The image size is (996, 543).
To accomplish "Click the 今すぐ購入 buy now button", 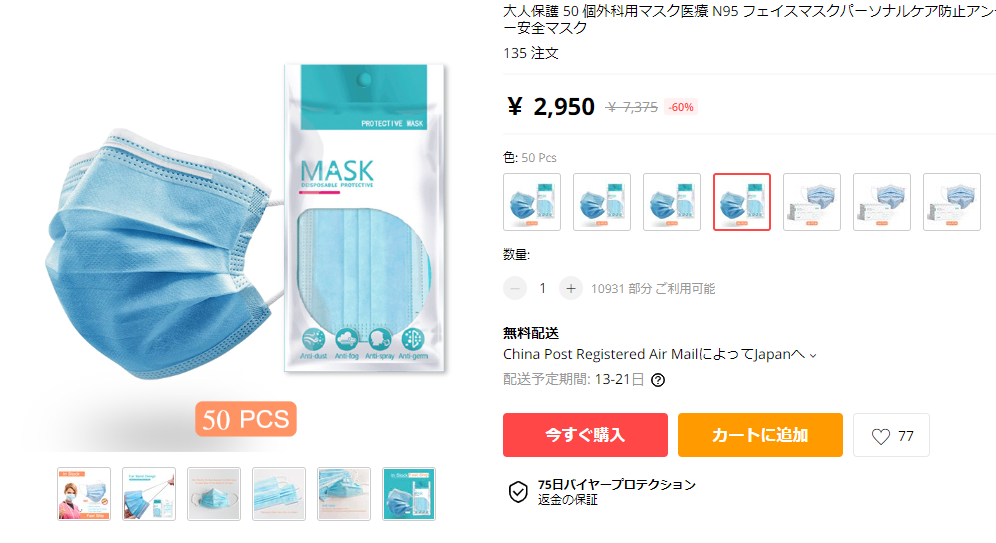I will click(585, 435).
